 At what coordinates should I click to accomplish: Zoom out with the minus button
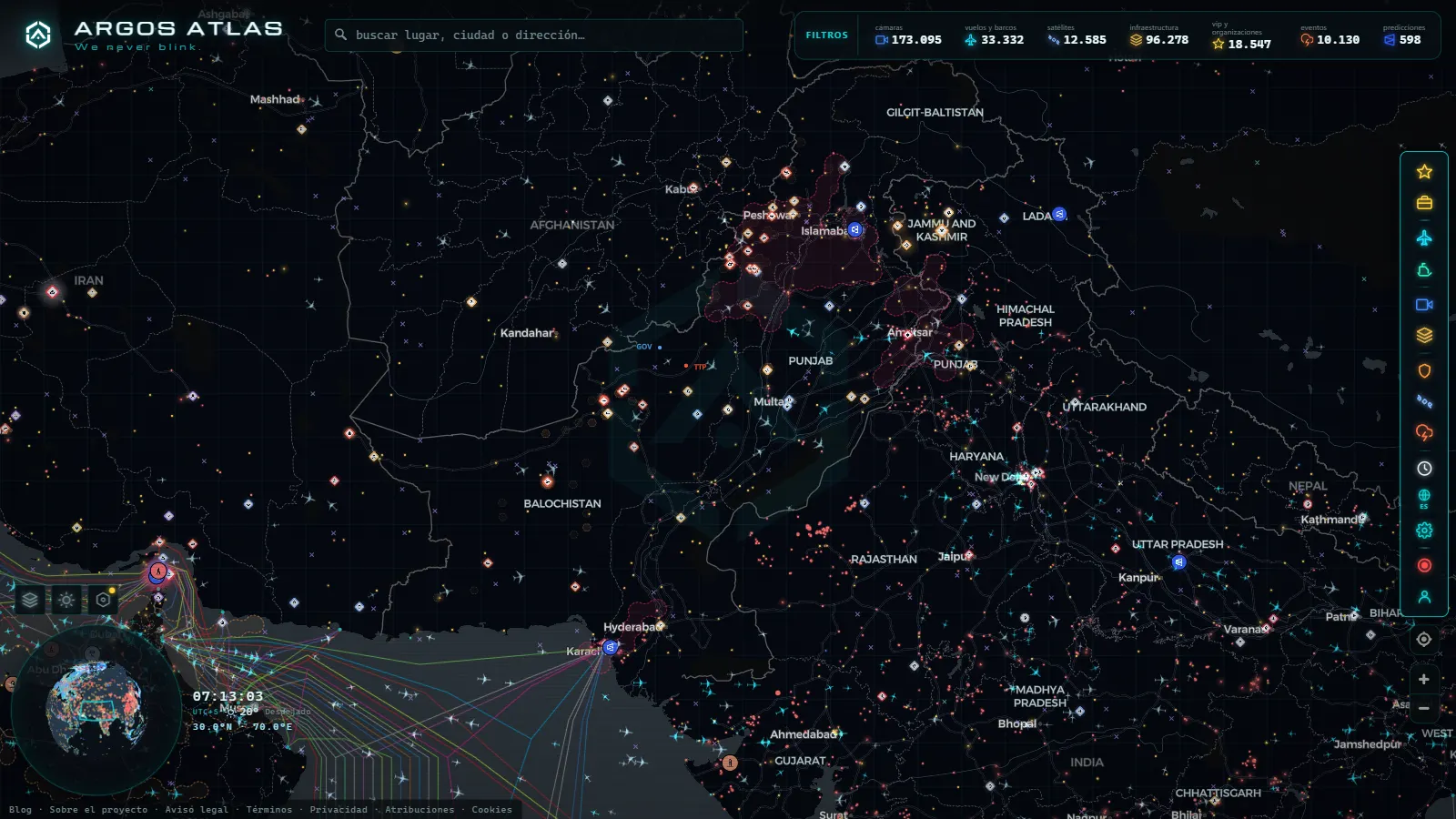coord(1424,708)
